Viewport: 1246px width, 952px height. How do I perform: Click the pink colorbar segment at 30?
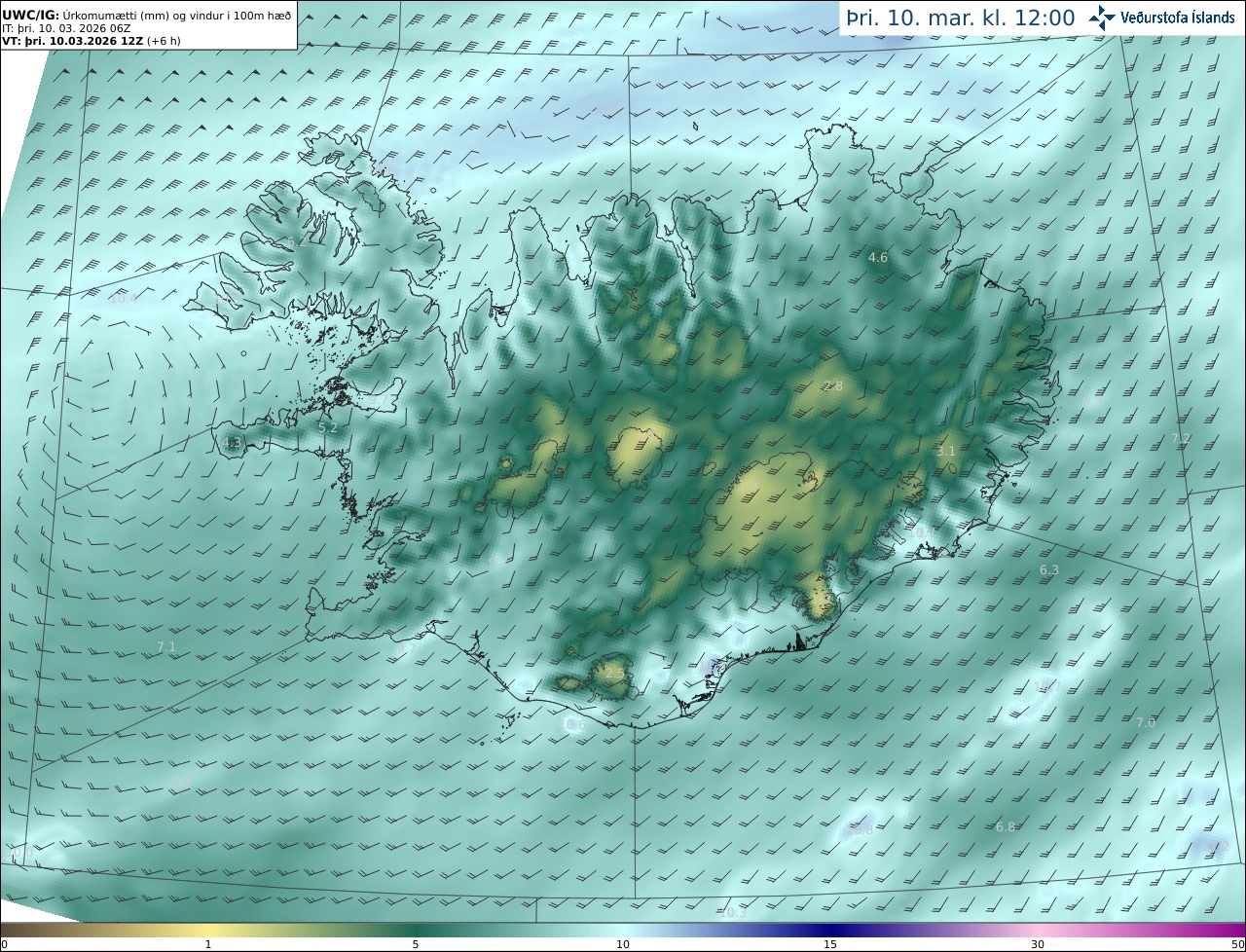click(1038, 930)
